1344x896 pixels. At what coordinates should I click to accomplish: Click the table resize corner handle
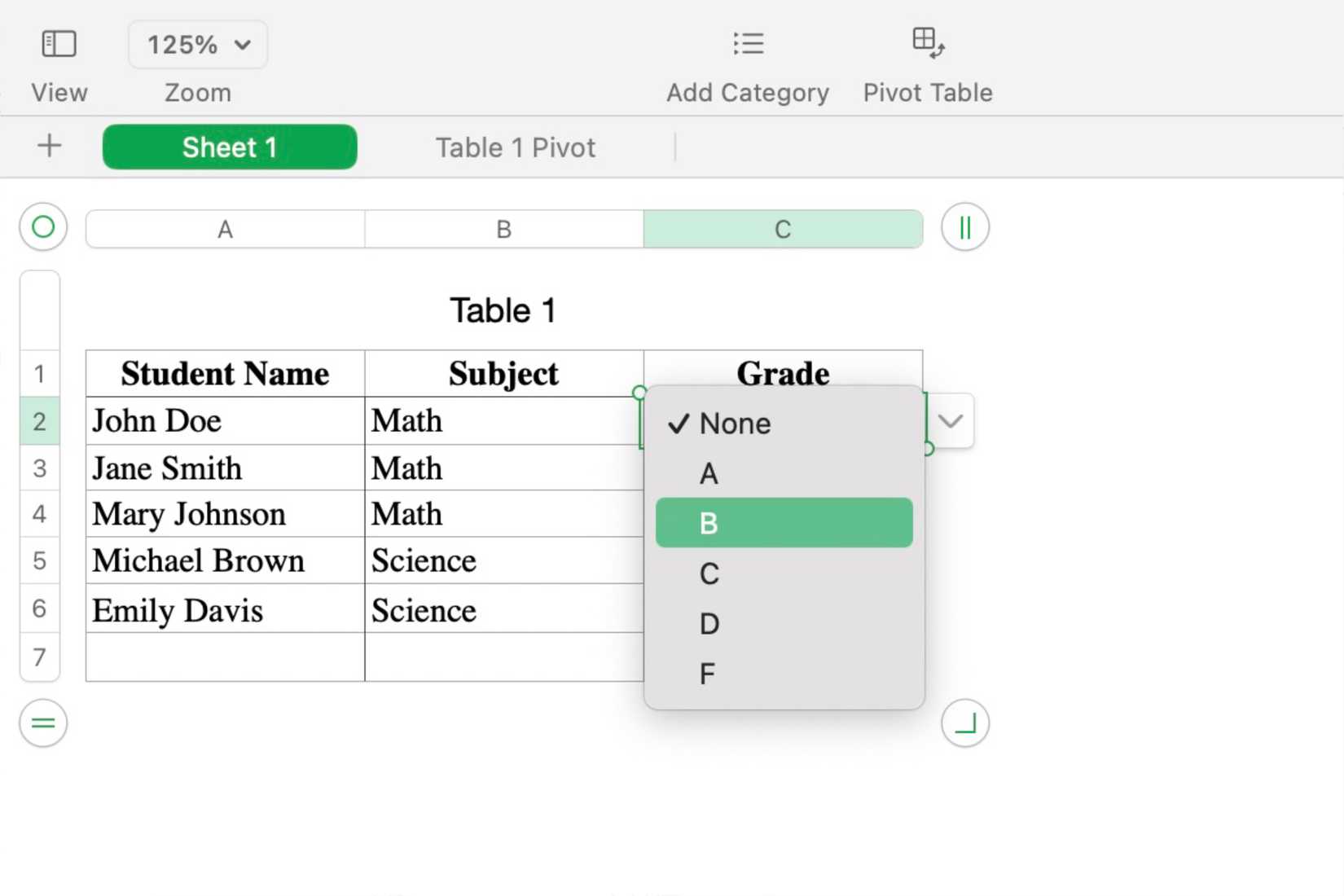(x=964, y=723)
